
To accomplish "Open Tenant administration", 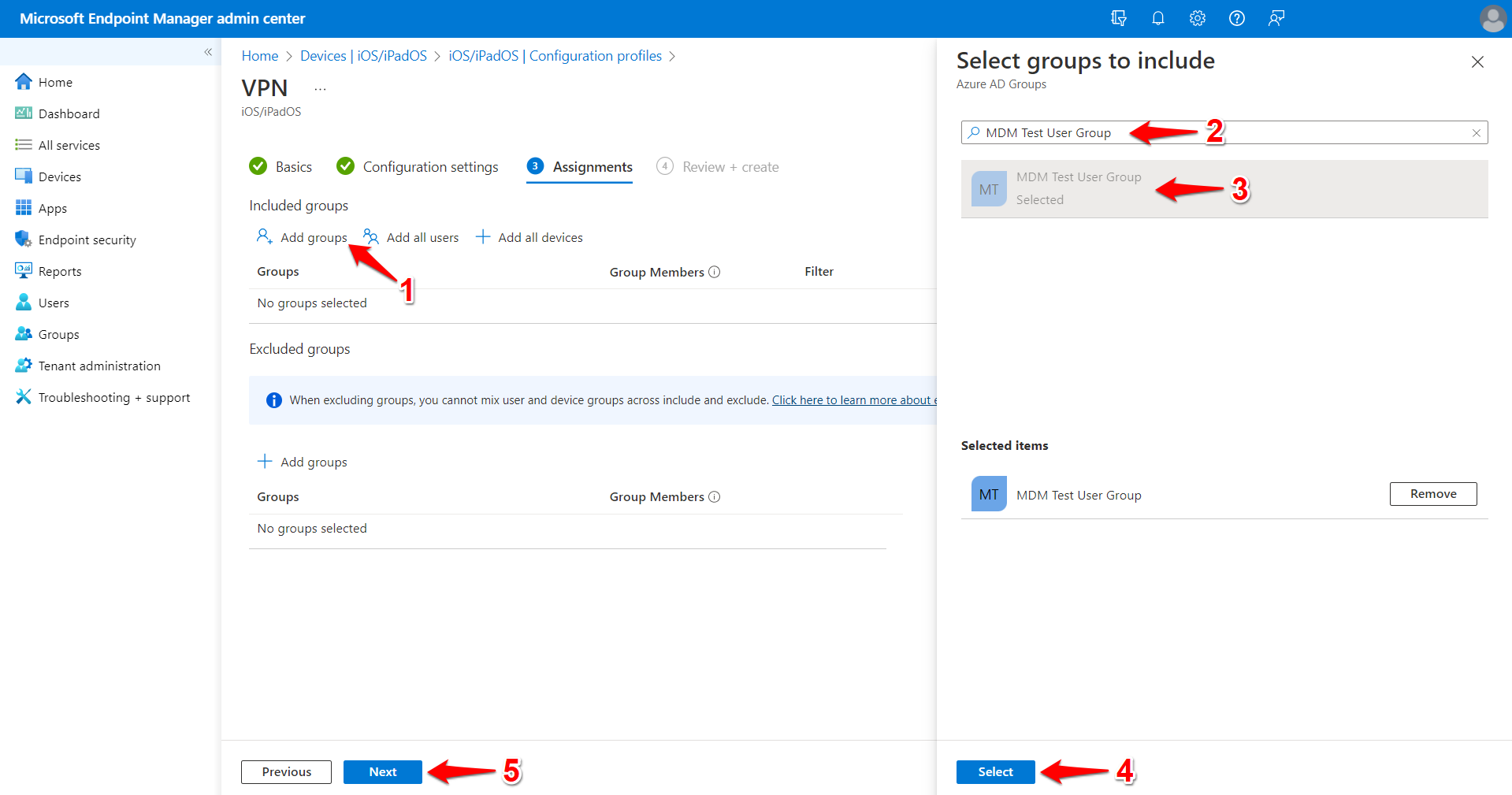I will pyautogui.click(x=98, y=366).
